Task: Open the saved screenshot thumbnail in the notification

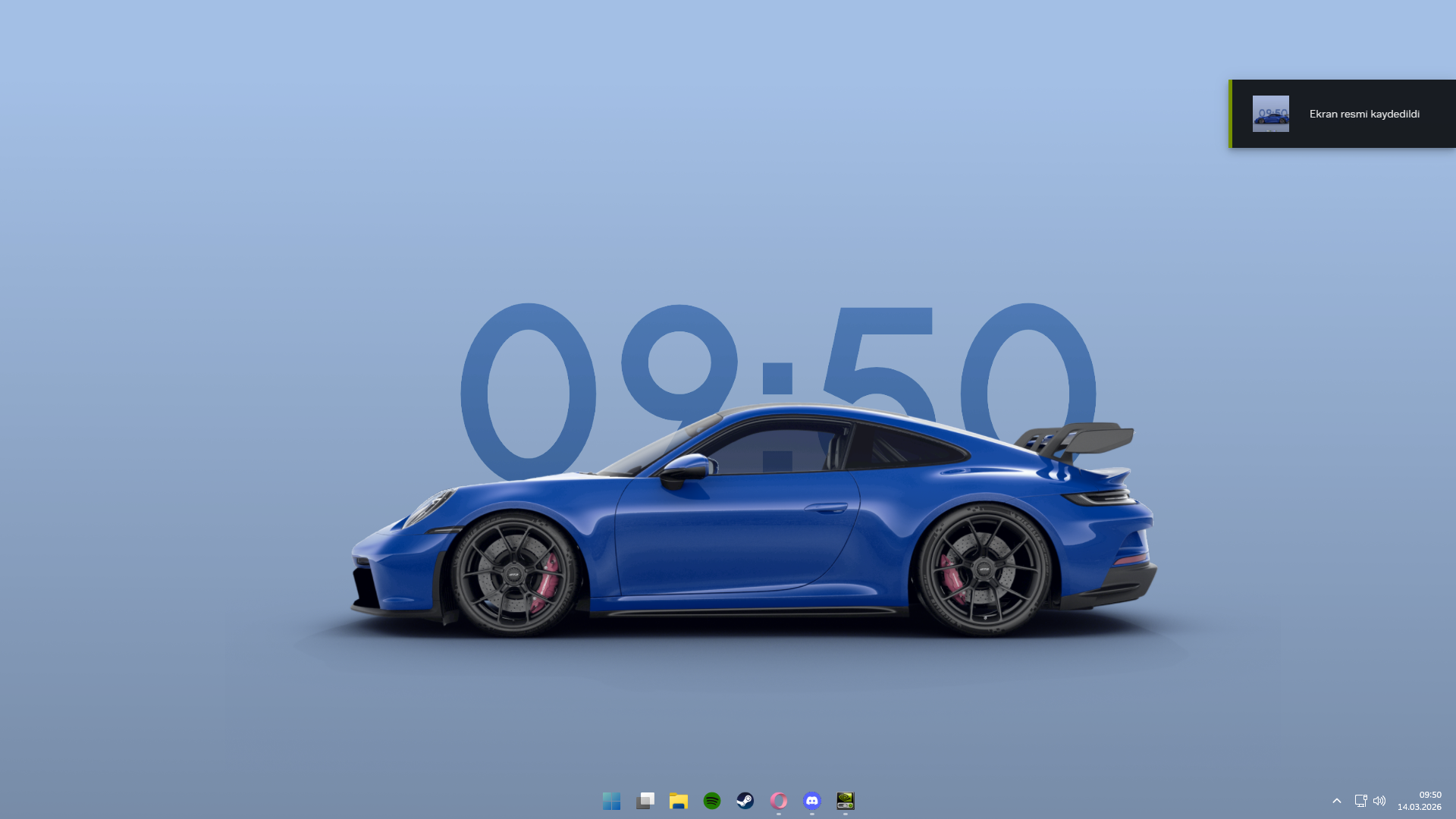Action: click(x=1270, y=114)
